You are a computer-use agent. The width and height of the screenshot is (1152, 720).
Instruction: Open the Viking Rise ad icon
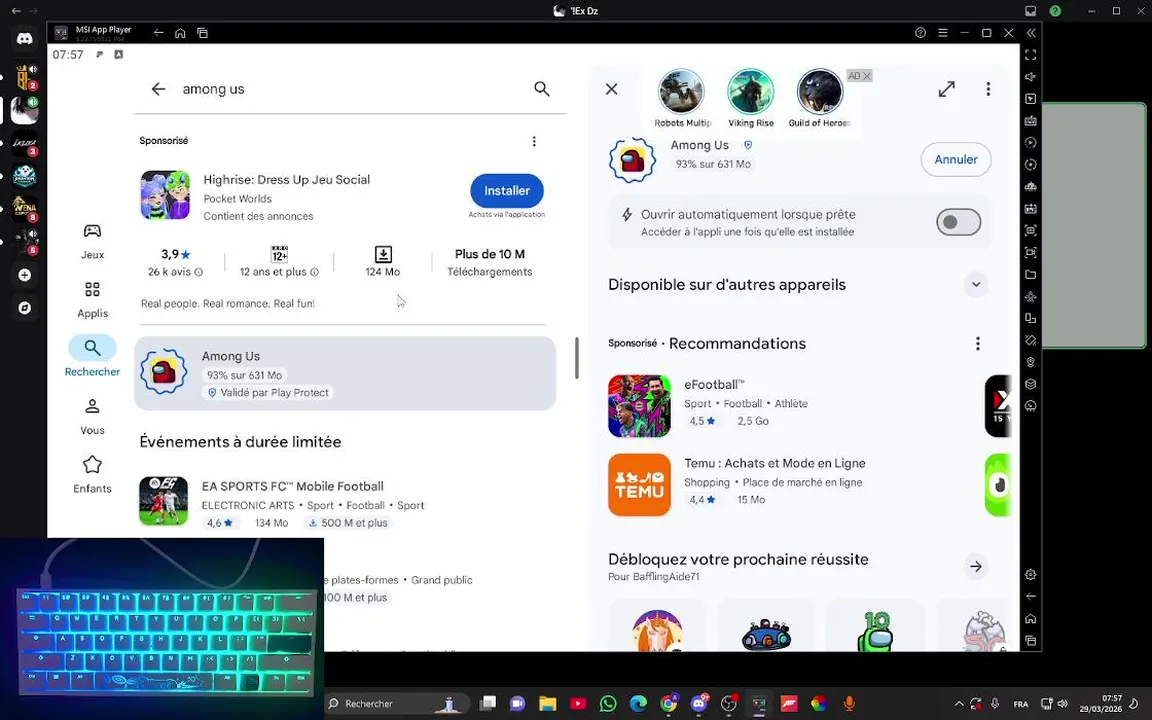(x=750, y=92)
